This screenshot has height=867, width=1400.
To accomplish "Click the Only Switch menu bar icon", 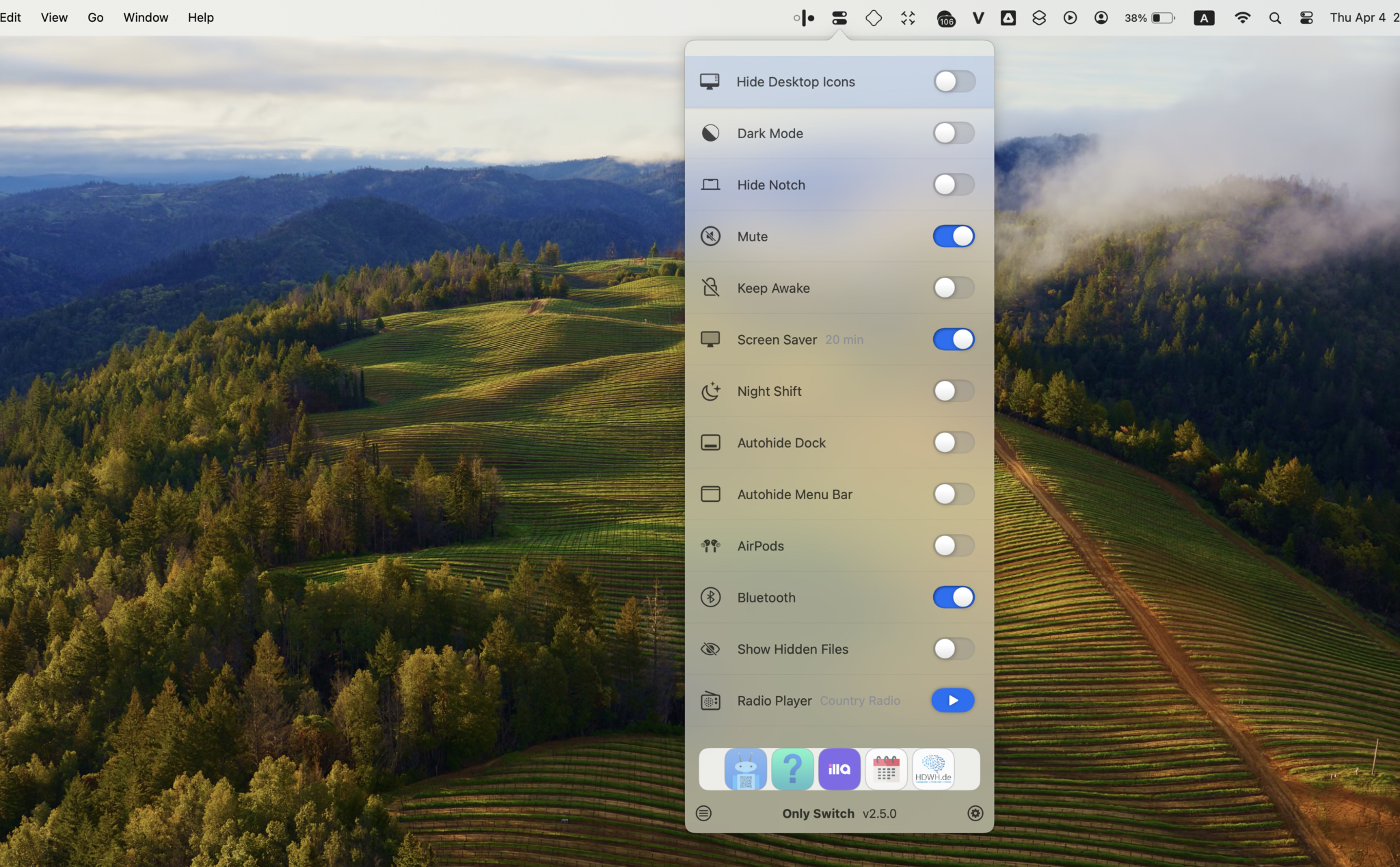I will tap(839, 18).
